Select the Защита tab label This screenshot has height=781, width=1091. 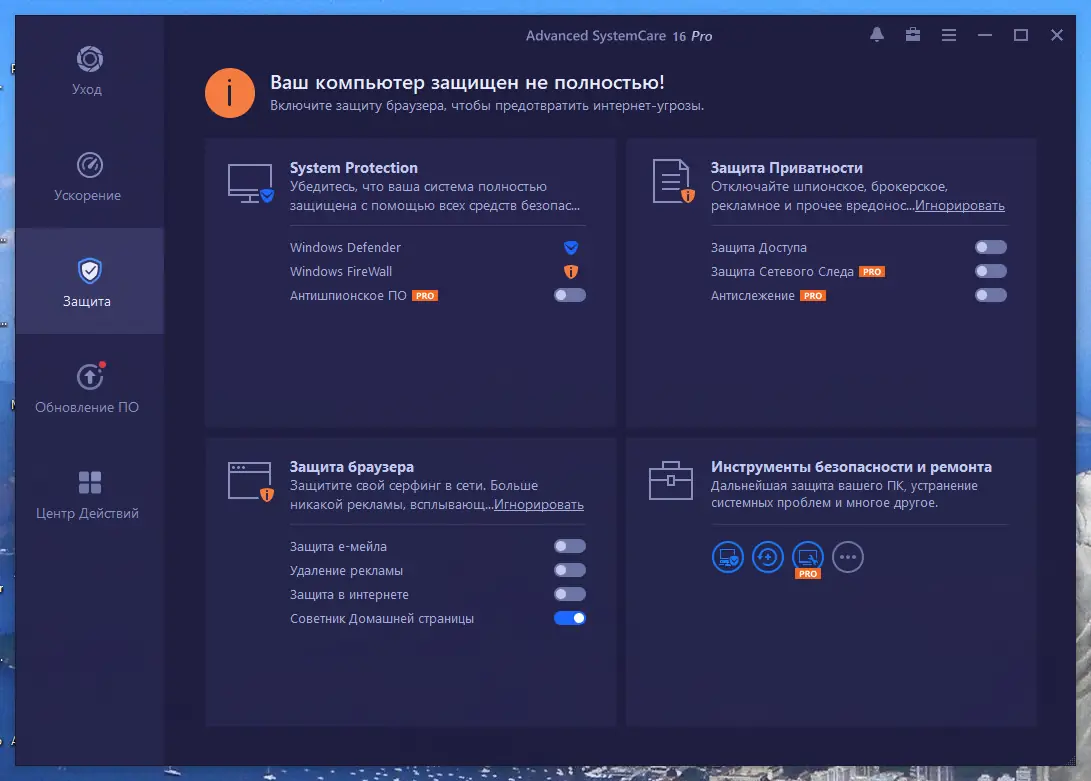[x=87, y=301]
